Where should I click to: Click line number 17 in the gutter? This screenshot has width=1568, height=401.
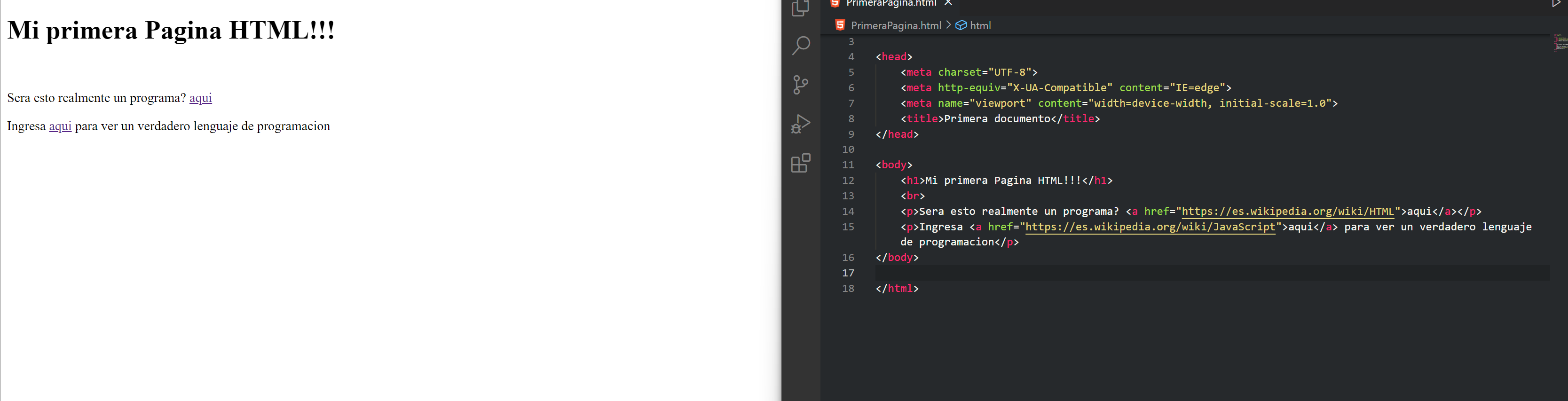coord(848,273)
